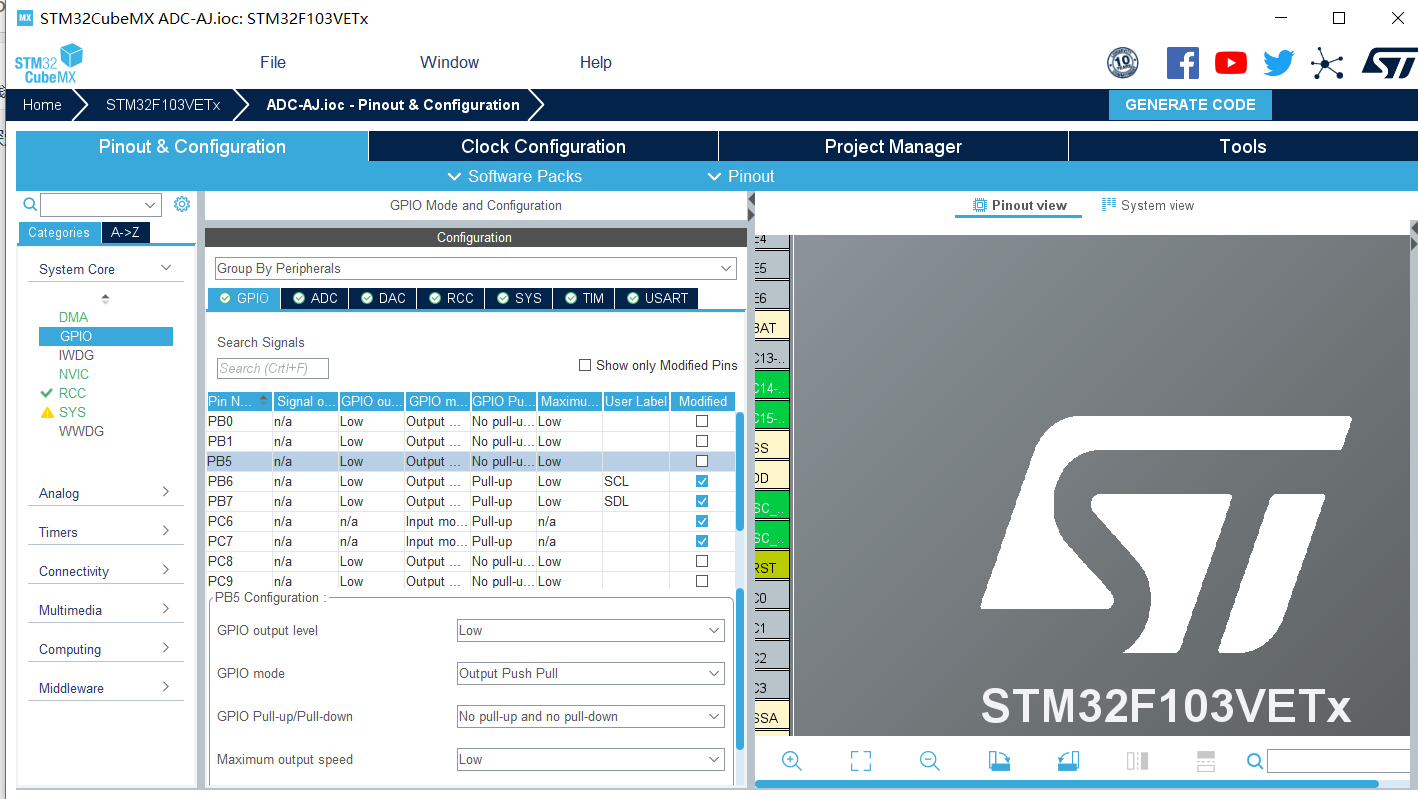The image size is (1418, 799).
Task: Toggle Modified checkbox for PB5 row
Action: tap(702, 461)
